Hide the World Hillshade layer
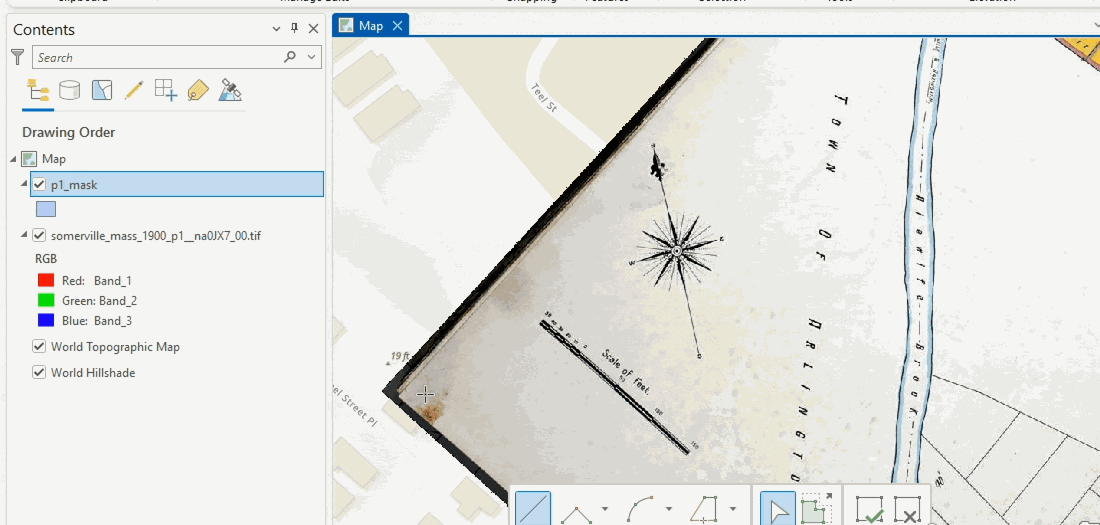The image size is (1100, 525). point(39,373)
